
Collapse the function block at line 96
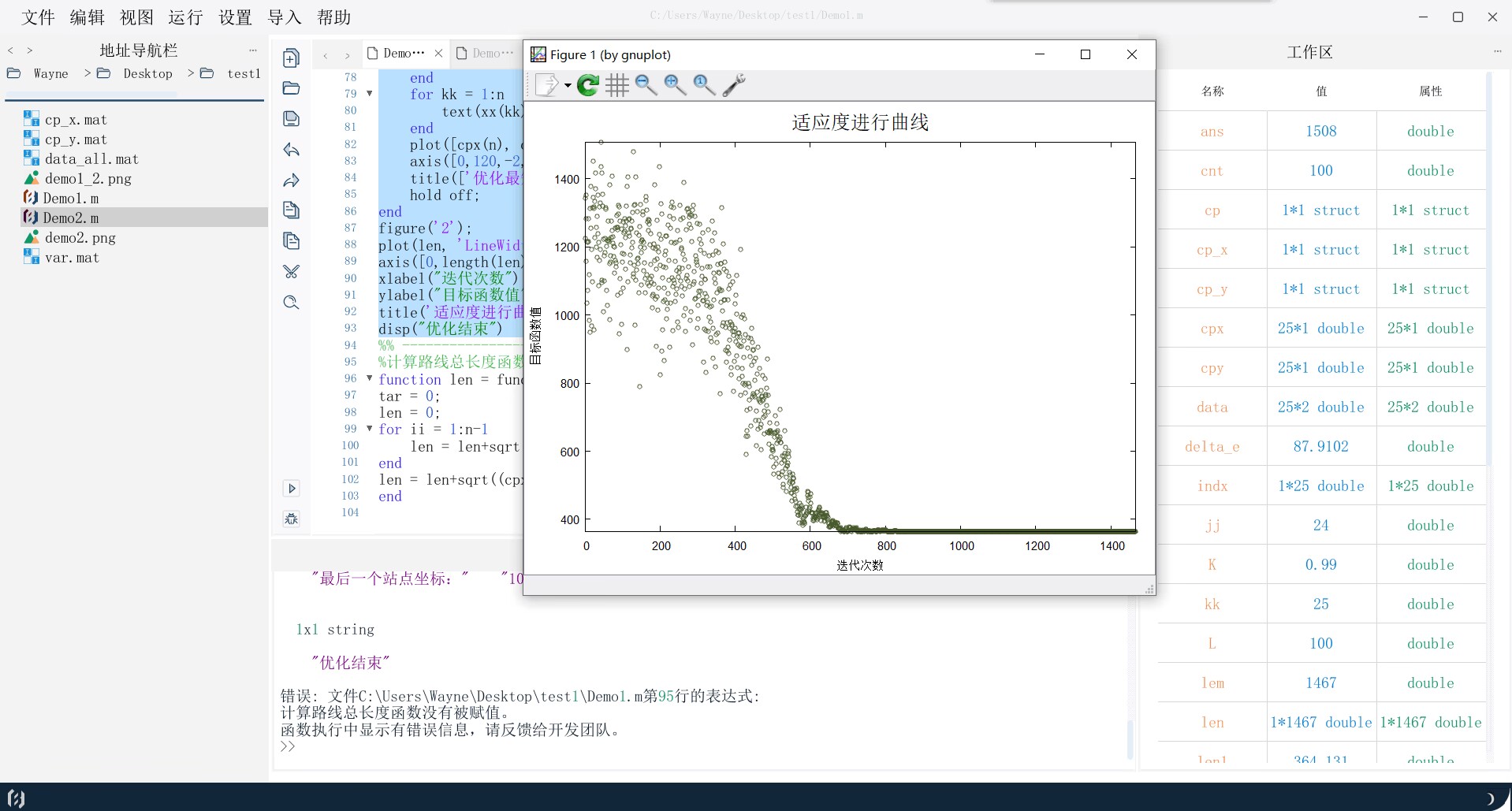[369, 378]
